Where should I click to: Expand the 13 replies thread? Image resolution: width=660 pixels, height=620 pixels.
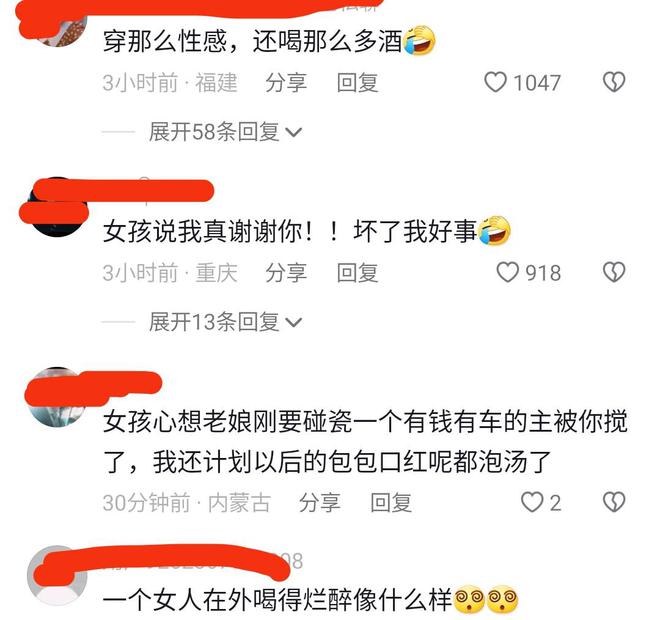tap(225, 322)
